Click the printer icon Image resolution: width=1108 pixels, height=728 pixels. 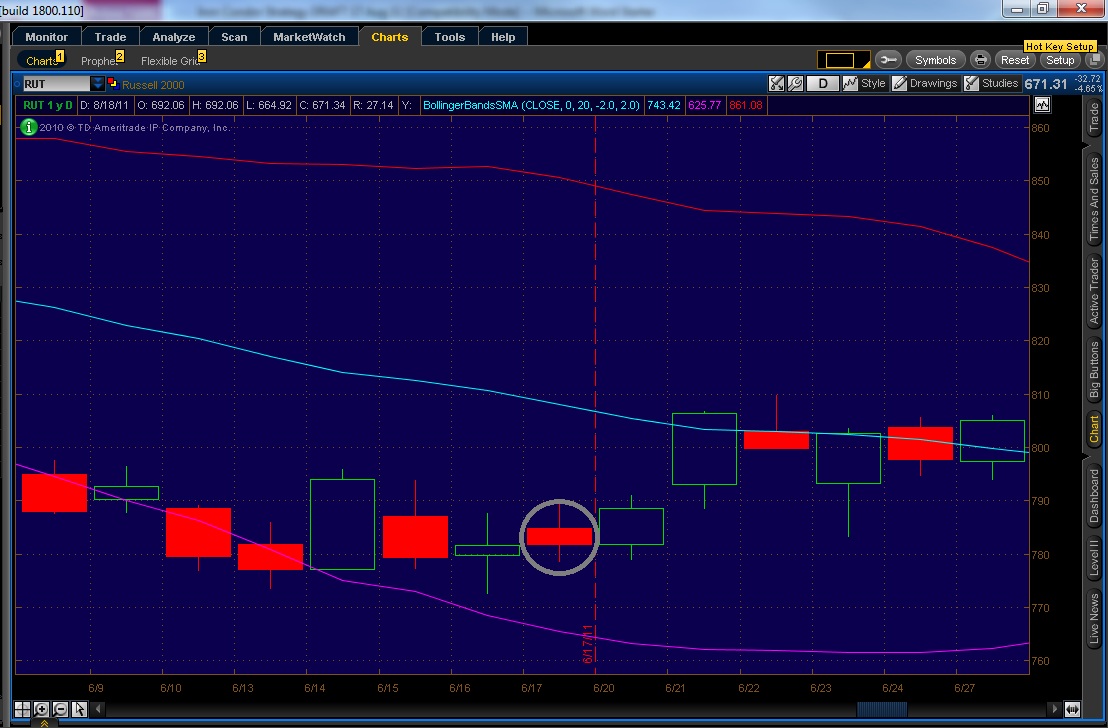pos(981,60)
